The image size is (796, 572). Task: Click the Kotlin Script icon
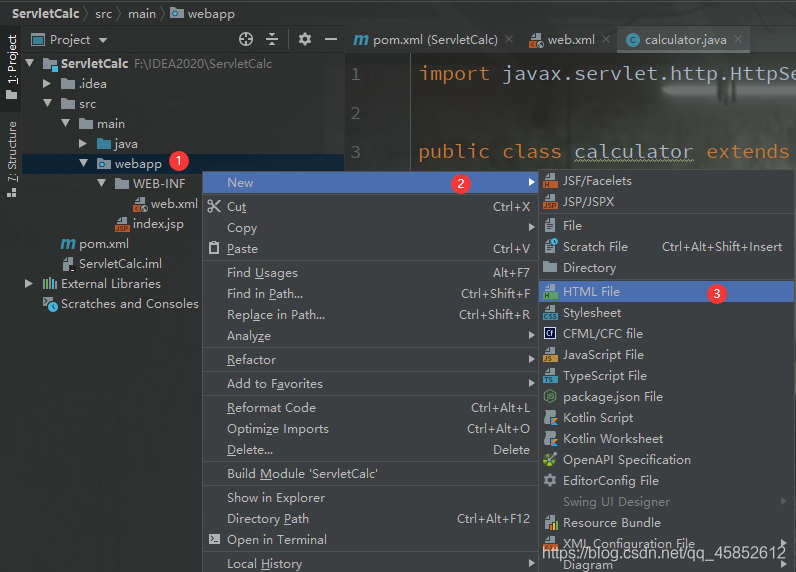coord(550,418)
